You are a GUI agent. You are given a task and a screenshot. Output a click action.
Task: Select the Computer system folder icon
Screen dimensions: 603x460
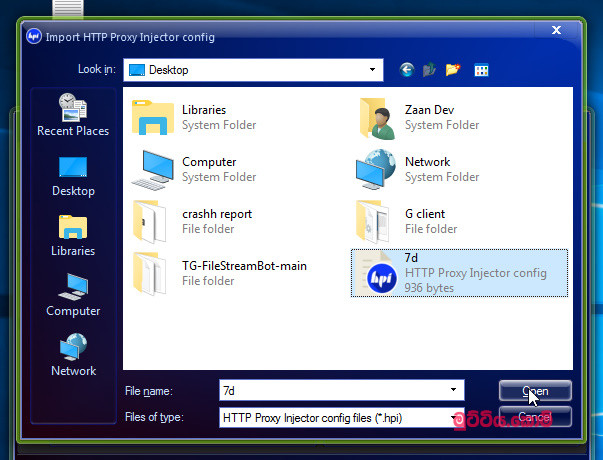point(153,170)
